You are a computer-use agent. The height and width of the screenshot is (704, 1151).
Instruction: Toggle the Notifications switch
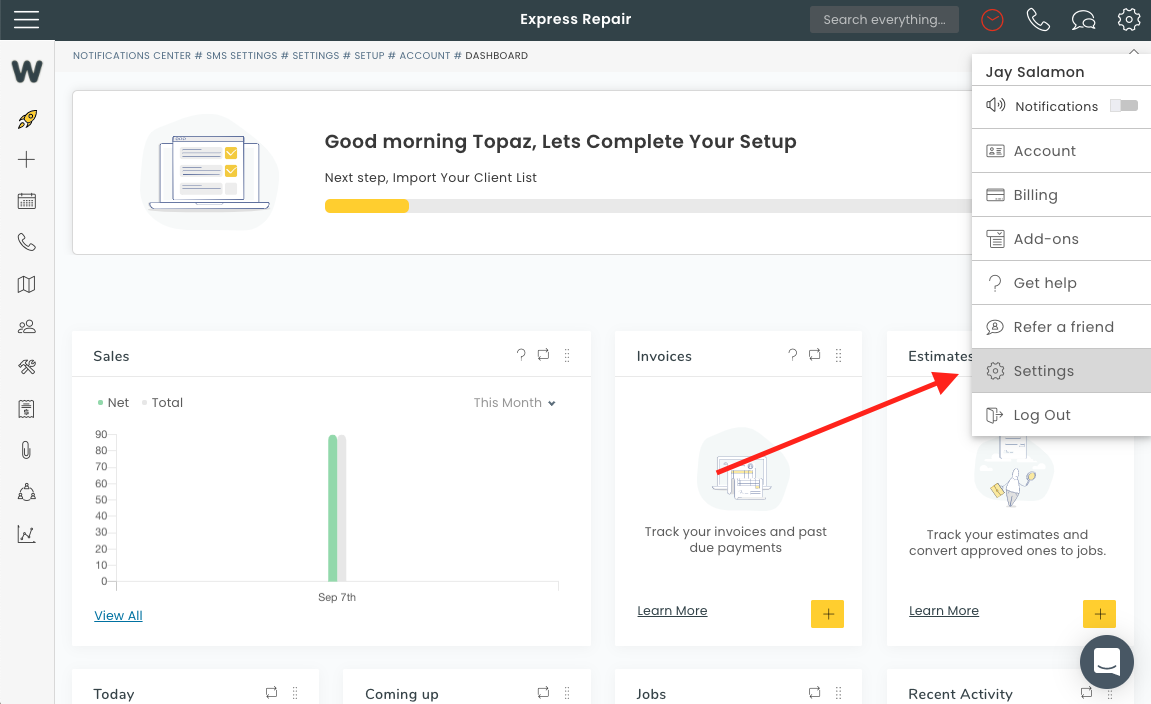[x=1124, y=106]
